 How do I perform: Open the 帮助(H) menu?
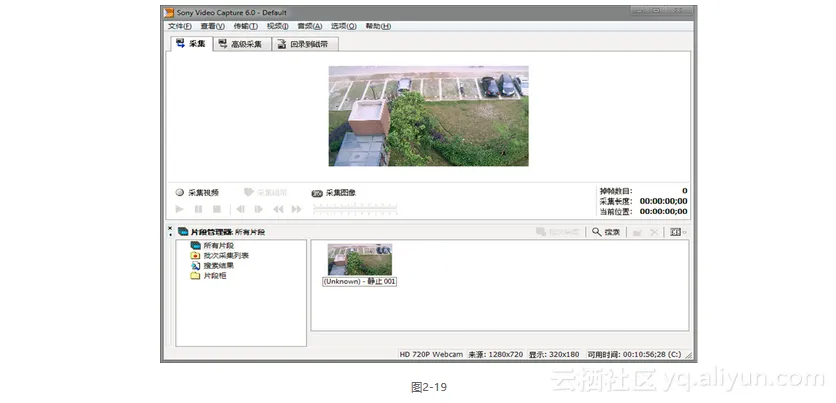pyautogui.click(x=378, y=26)
